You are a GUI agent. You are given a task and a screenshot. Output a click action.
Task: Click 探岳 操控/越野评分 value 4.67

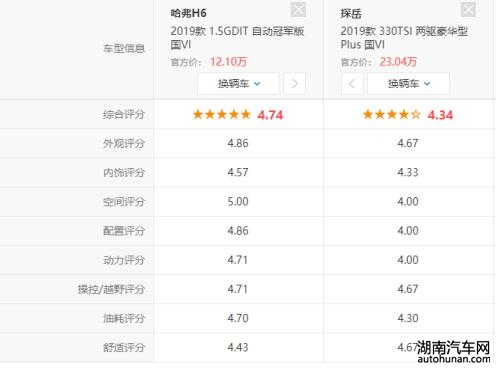click(408, 289)
